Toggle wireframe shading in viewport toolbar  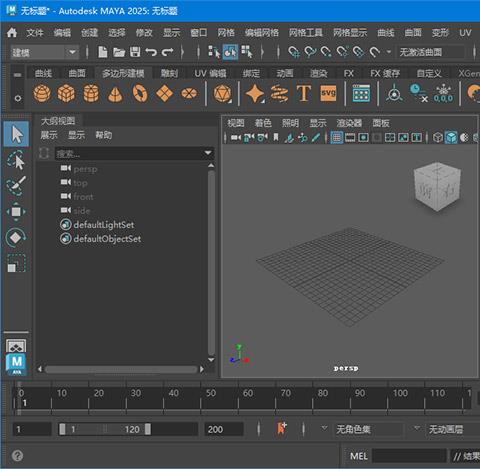click(x=438, y=137)
